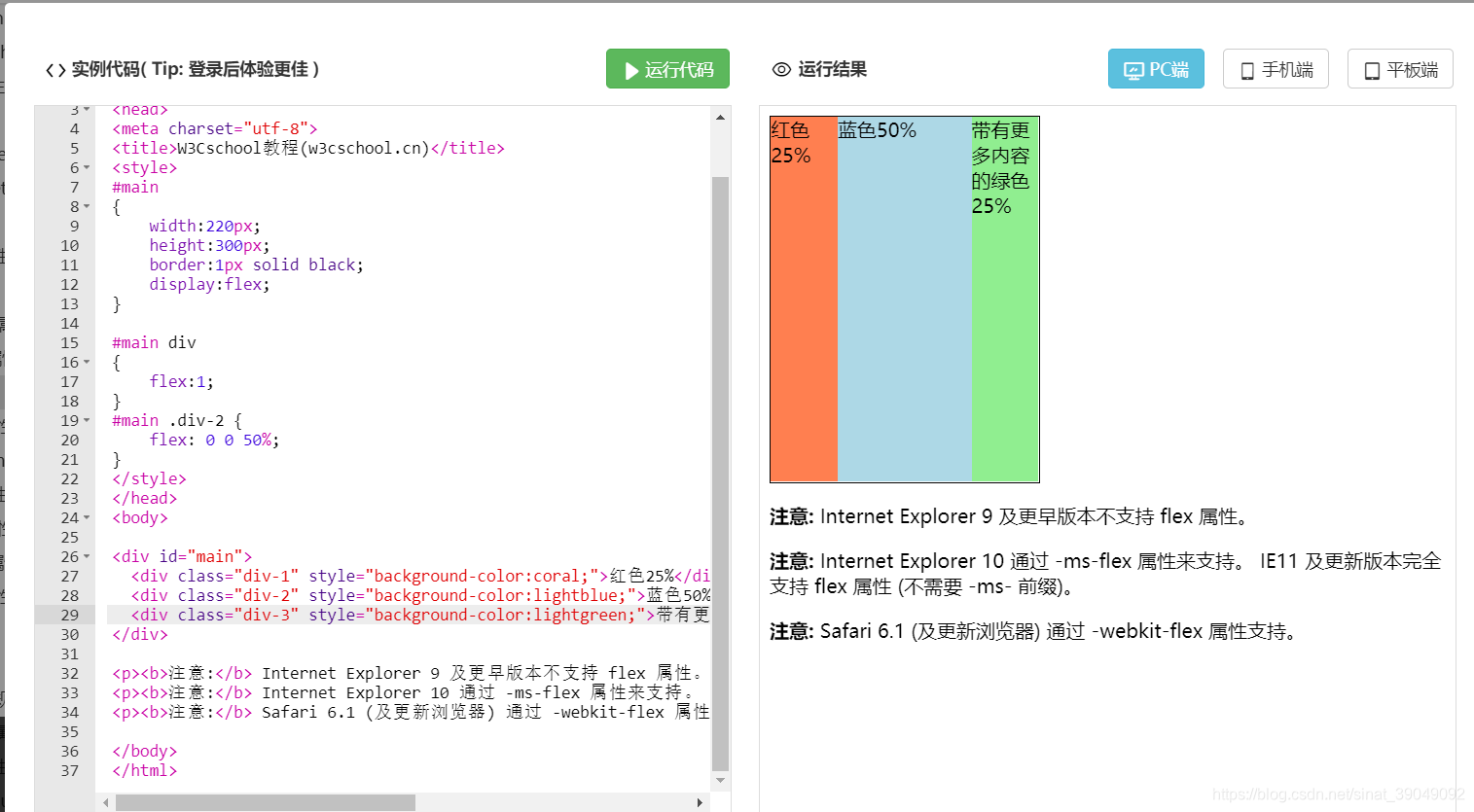Image resolution: width=1474 pixels, height=812 pixels.
Task: Click the green box labeled 带有更多内容的绿色
Action: 1005,300
